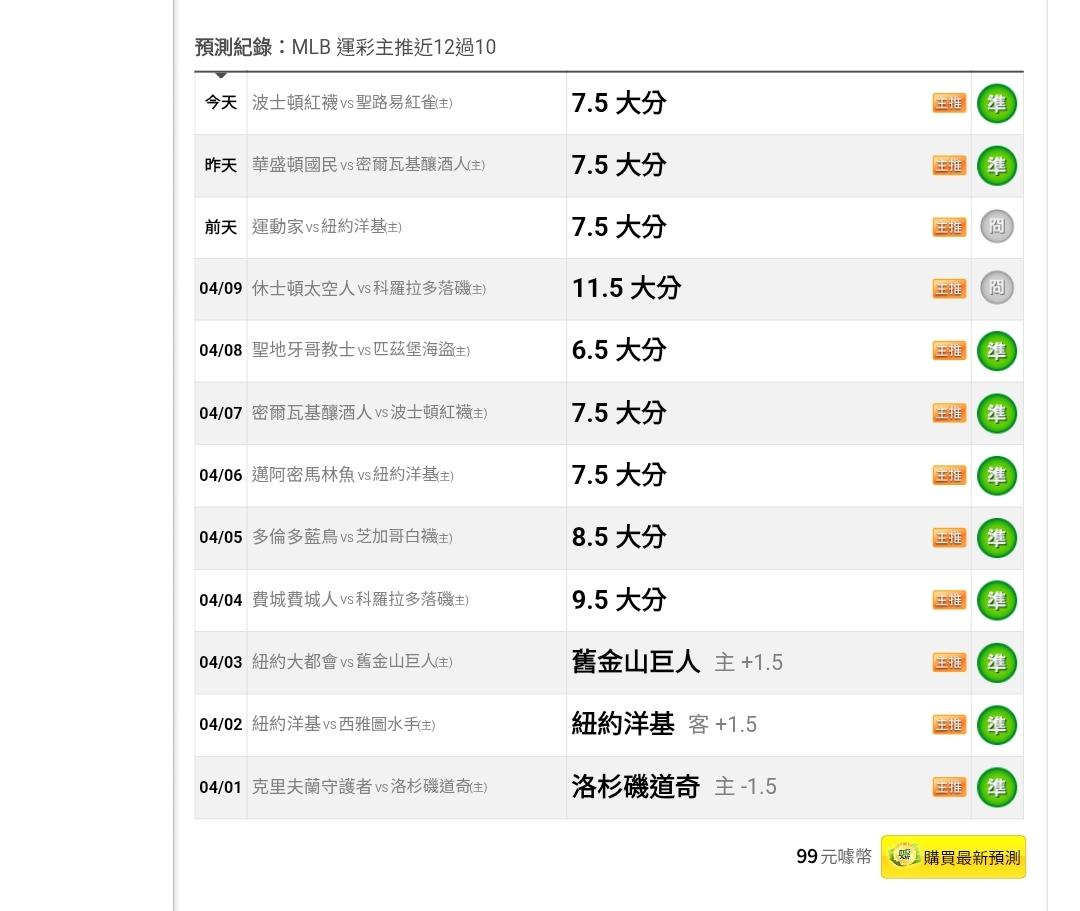The image size is (1080, 911).
Task: Click the green 準 icon in the 04/06 row
Action: 997,475
